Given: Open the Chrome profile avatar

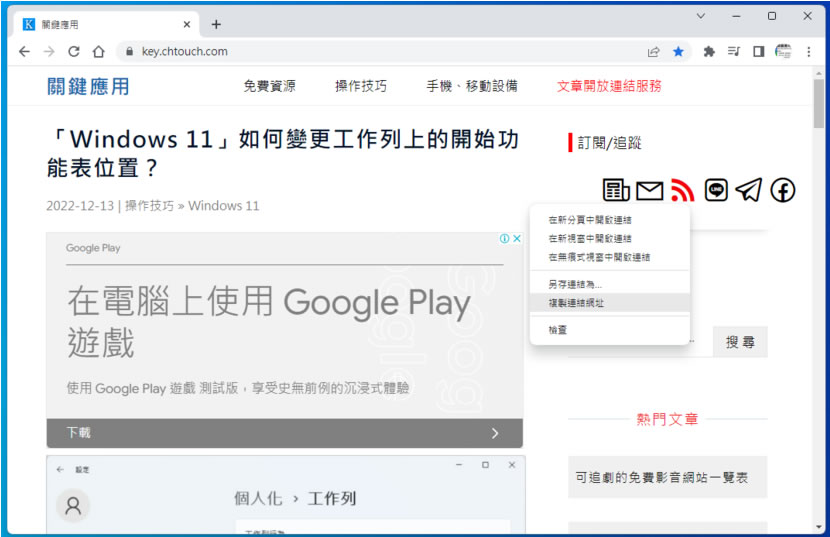Looking at the screenshot, I should point(783,51).
